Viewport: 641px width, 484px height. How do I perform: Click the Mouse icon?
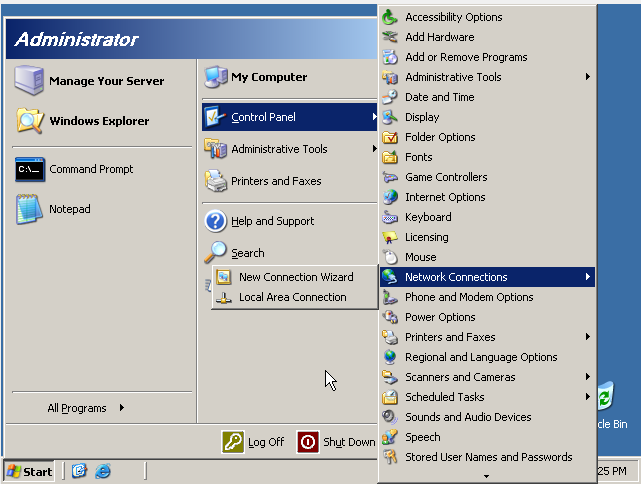tap(390, 258)
